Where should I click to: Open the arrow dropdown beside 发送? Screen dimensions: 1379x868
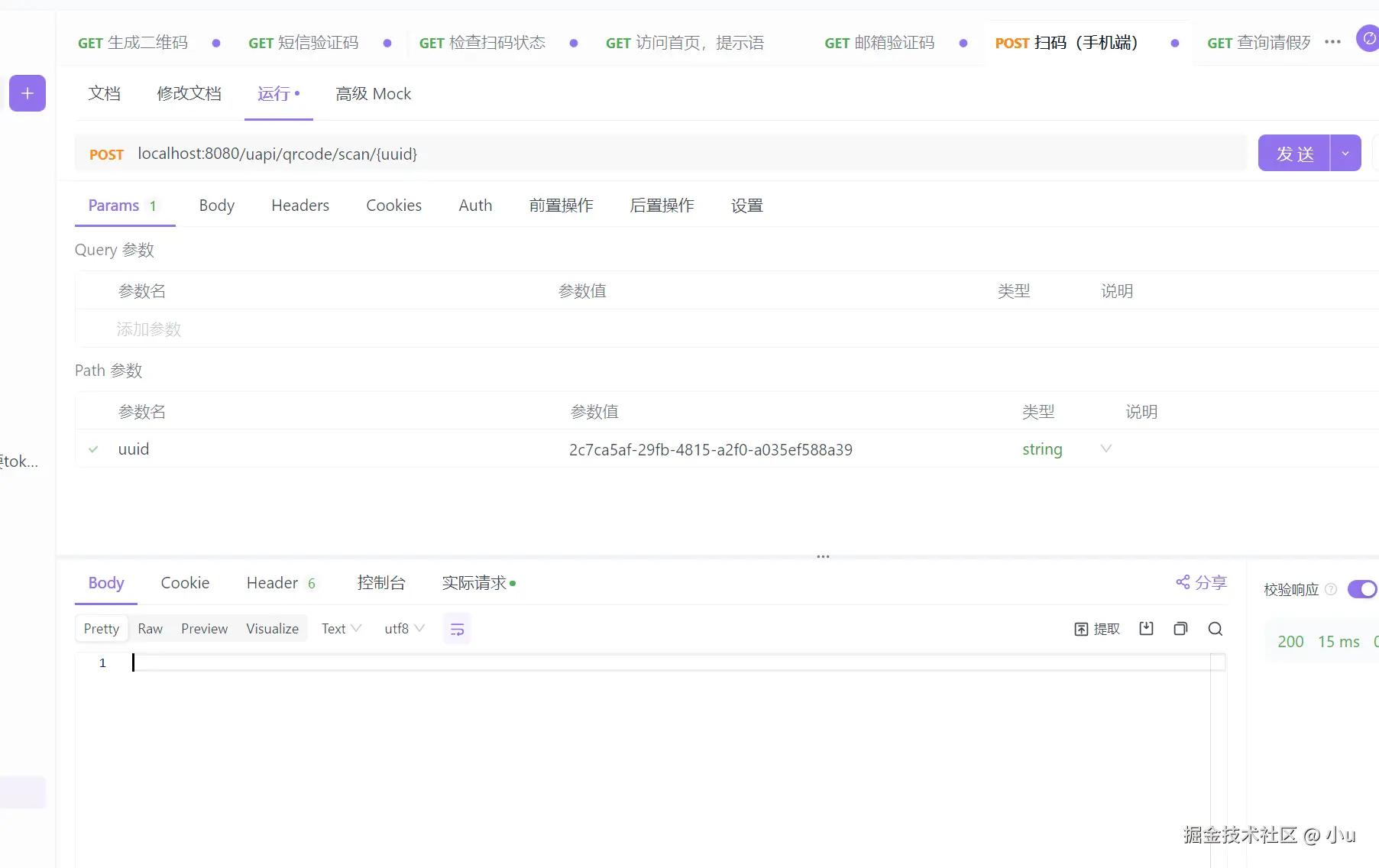[x=1345, y=153]
